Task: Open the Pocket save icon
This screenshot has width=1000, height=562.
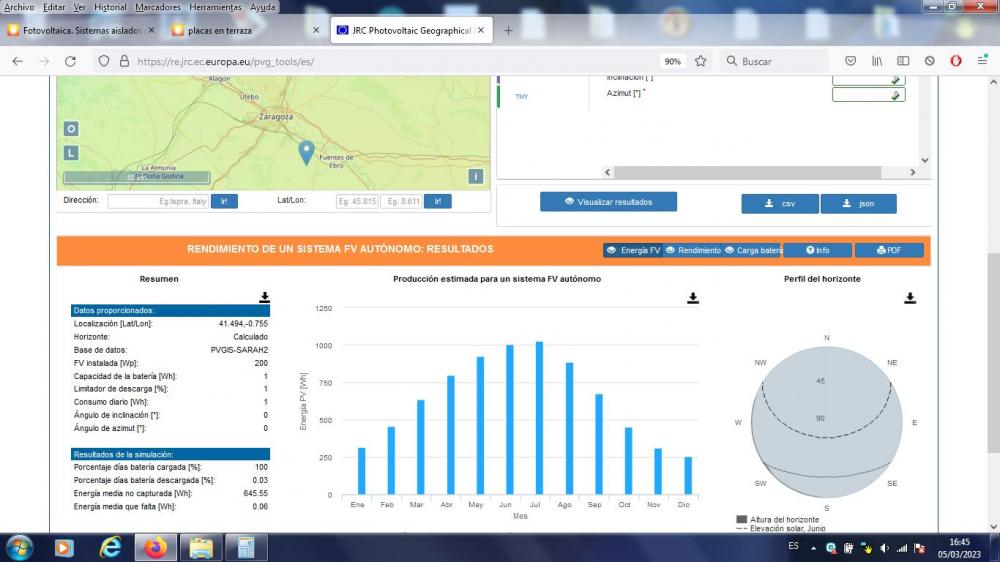Action: pyautogui.click(x=850, y=61)
